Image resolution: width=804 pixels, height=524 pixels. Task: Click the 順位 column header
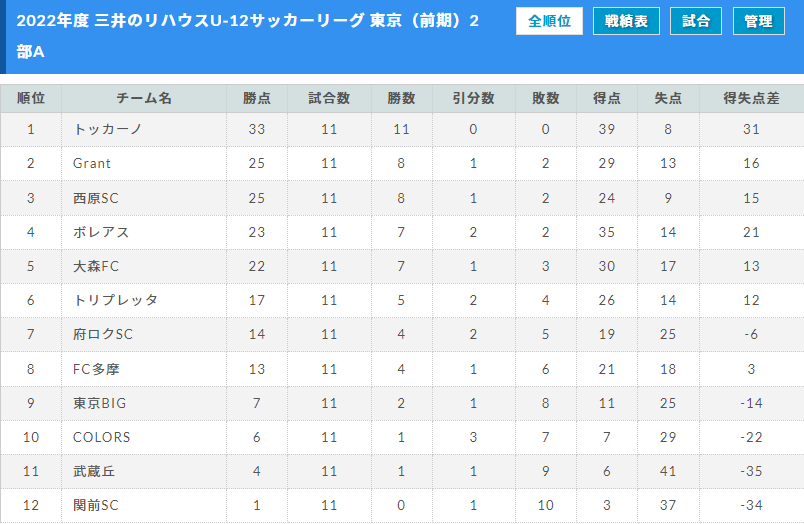[31, 98]
